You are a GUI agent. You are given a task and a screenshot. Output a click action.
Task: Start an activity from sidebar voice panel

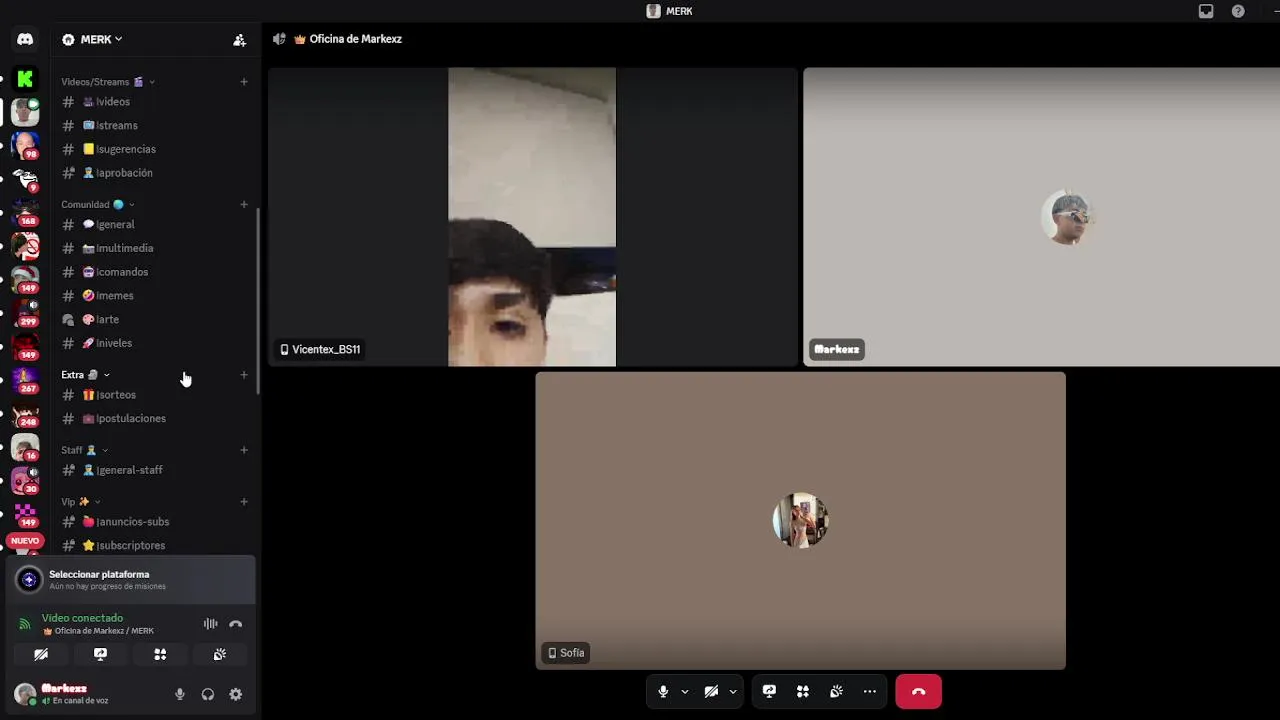pos(160,654)
